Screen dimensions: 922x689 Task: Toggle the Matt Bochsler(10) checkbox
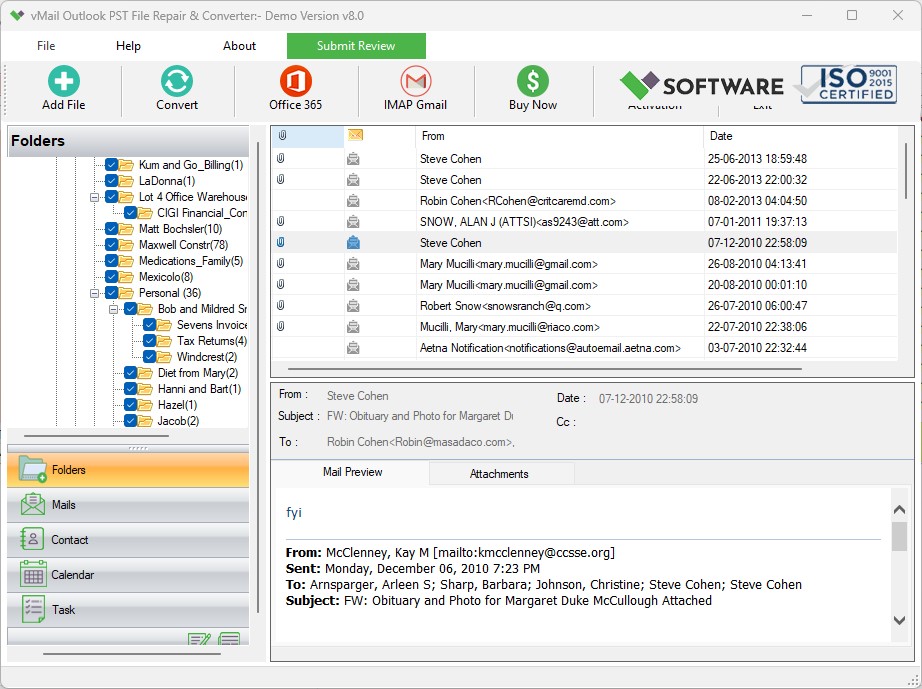point(111,229)
